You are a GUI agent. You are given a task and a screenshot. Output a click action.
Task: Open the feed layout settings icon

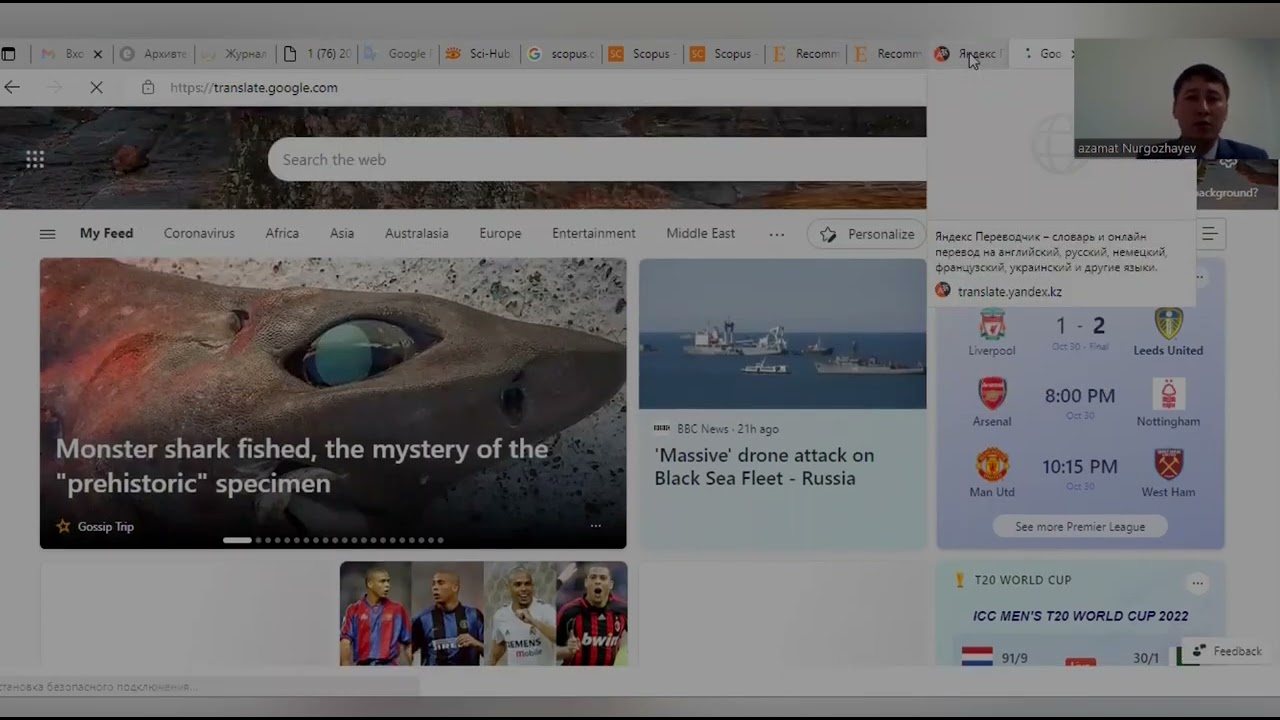click(1209, 234)
